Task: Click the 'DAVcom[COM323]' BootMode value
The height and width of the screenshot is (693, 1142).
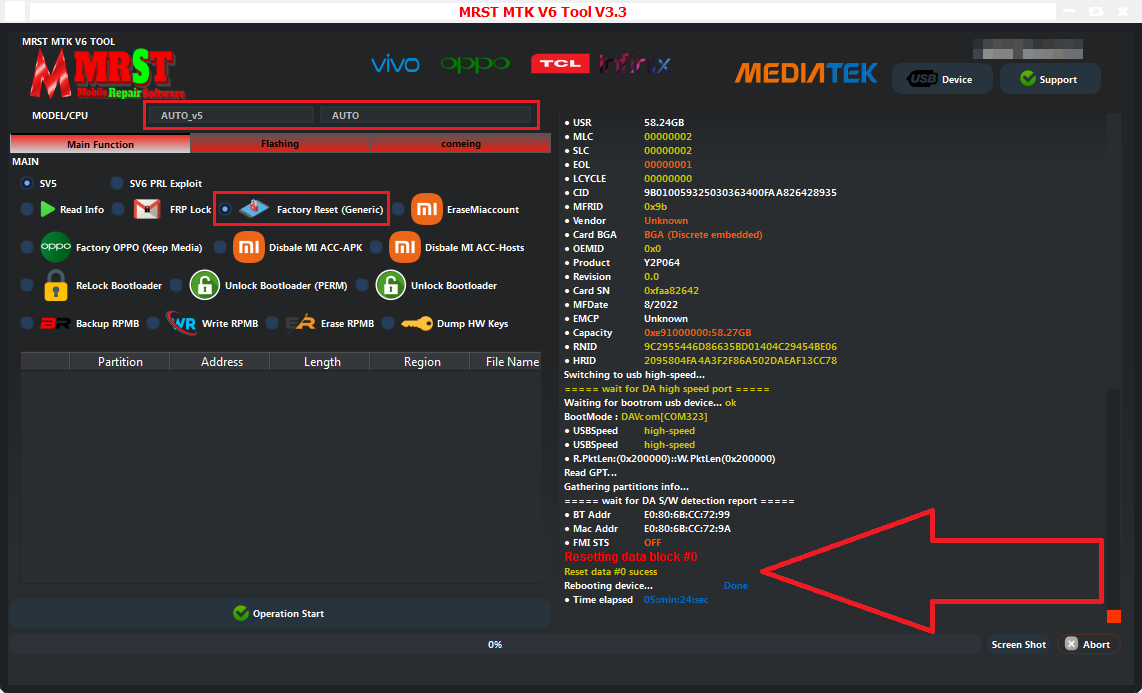Action: (x=664, y=417)
